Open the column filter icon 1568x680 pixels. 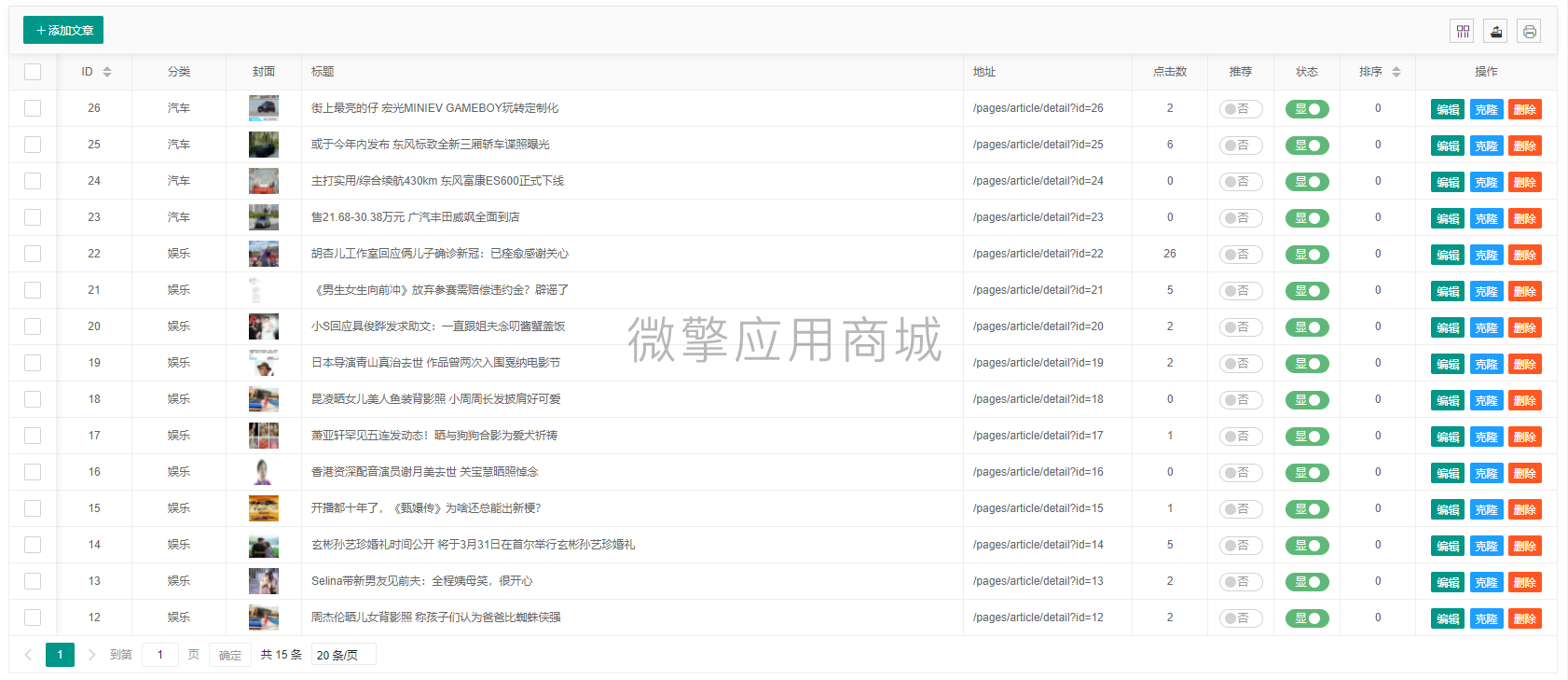1463,32
